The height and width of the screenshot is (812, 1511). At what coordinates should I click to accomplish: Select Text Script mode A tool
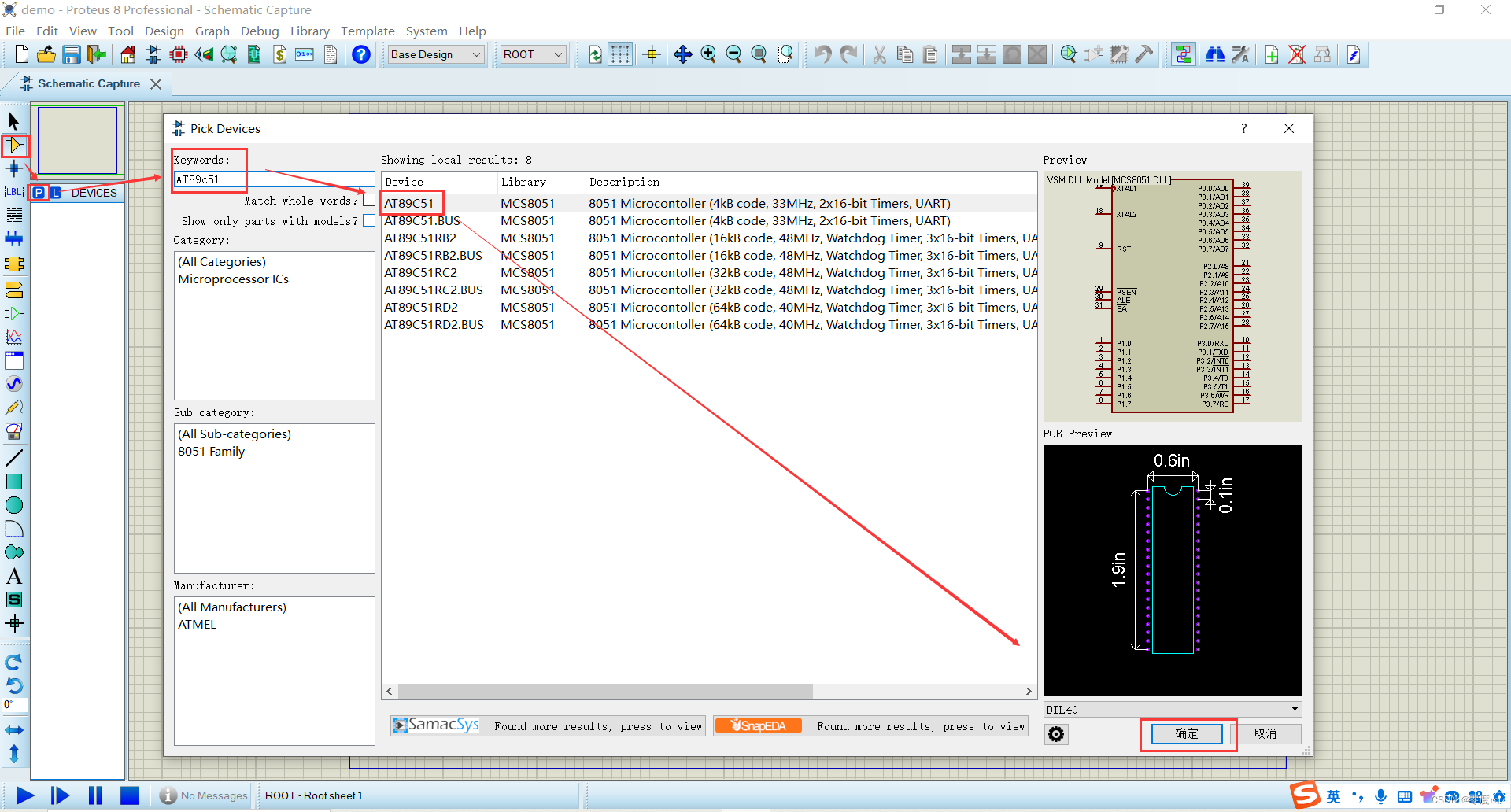(x=14, y=576)
